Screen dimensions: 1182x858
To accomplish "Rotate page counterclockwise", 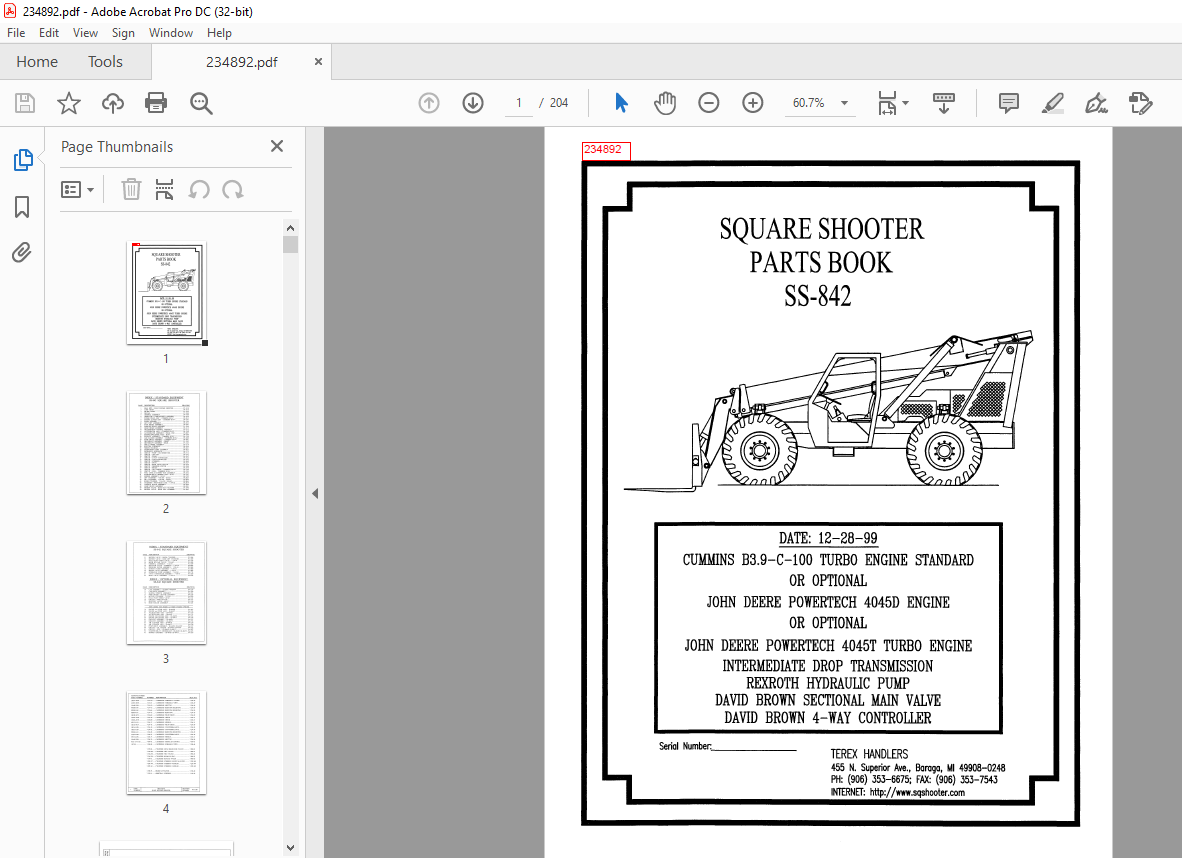I will (x=199, y=189).
